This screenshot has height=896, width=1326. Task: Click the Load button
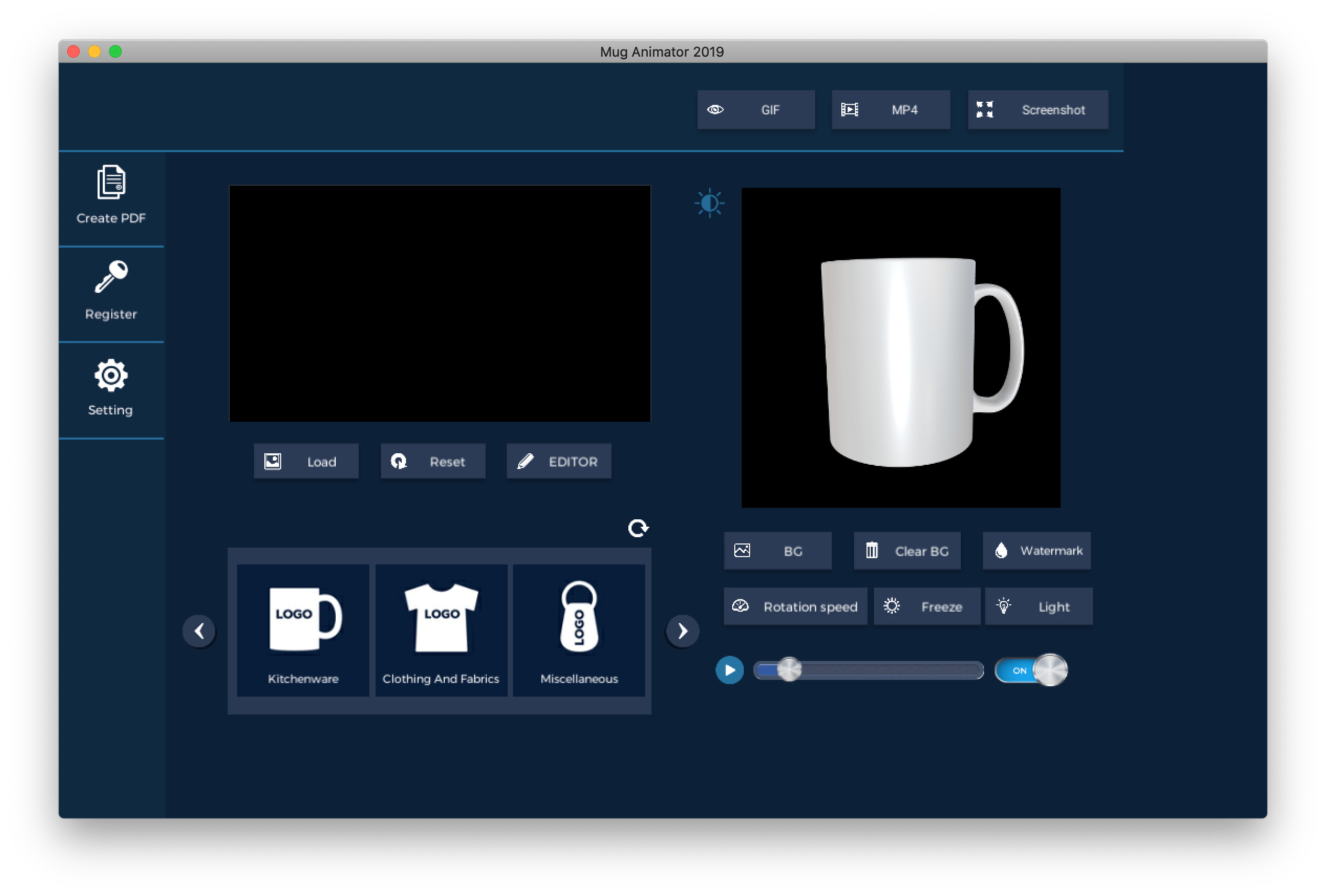click(x=306, y=461)
